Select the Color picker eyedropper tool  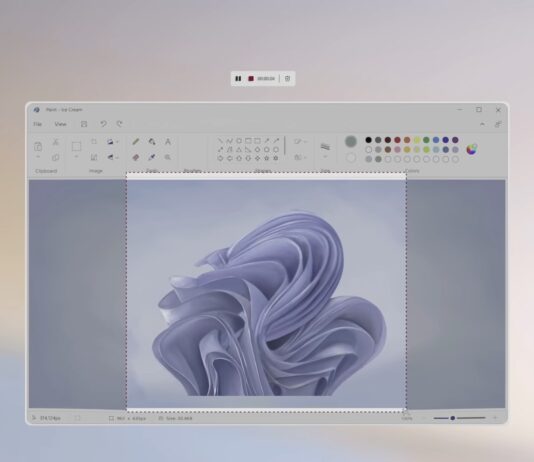click(x=152, y=157)
